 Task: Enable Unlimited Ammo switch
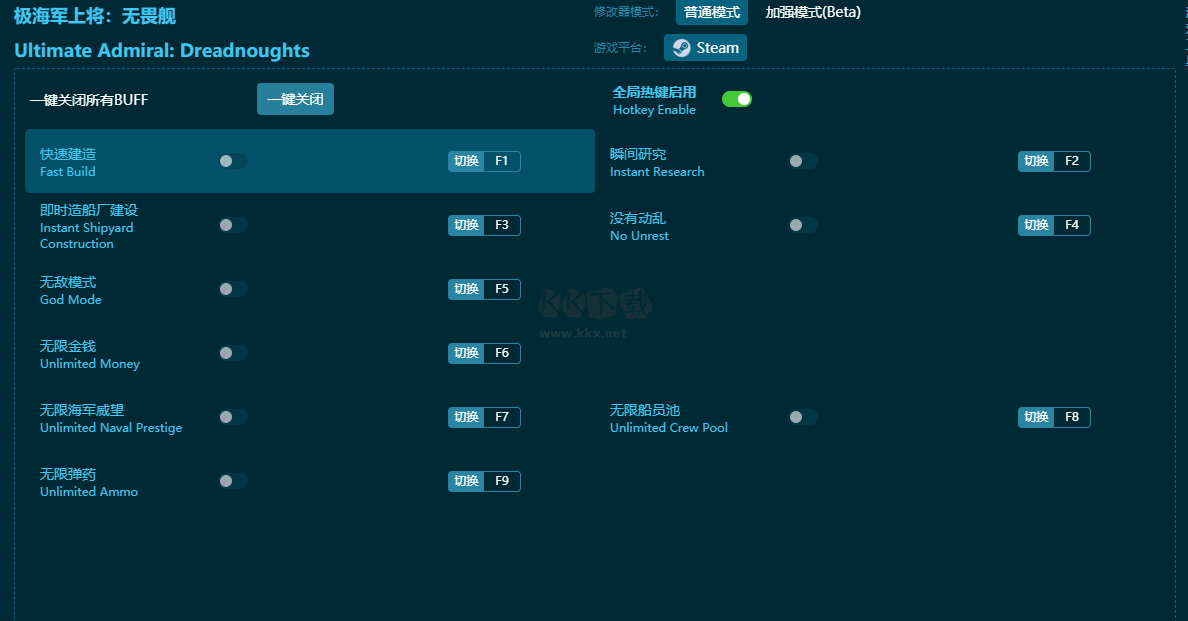[233, 481]
